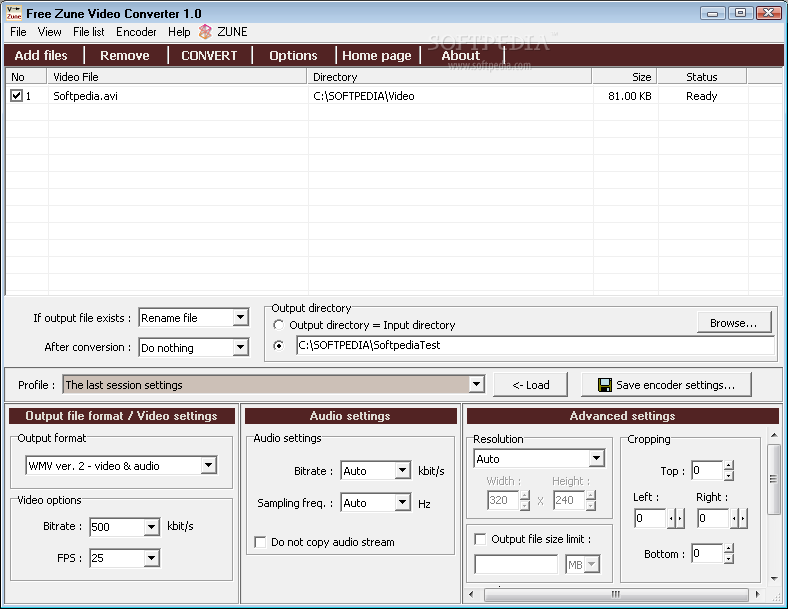Image resolution: width=788 pixels, height=609 pixels.
Task: Open the video Bitrate dropdown
Action: (151, 527)
